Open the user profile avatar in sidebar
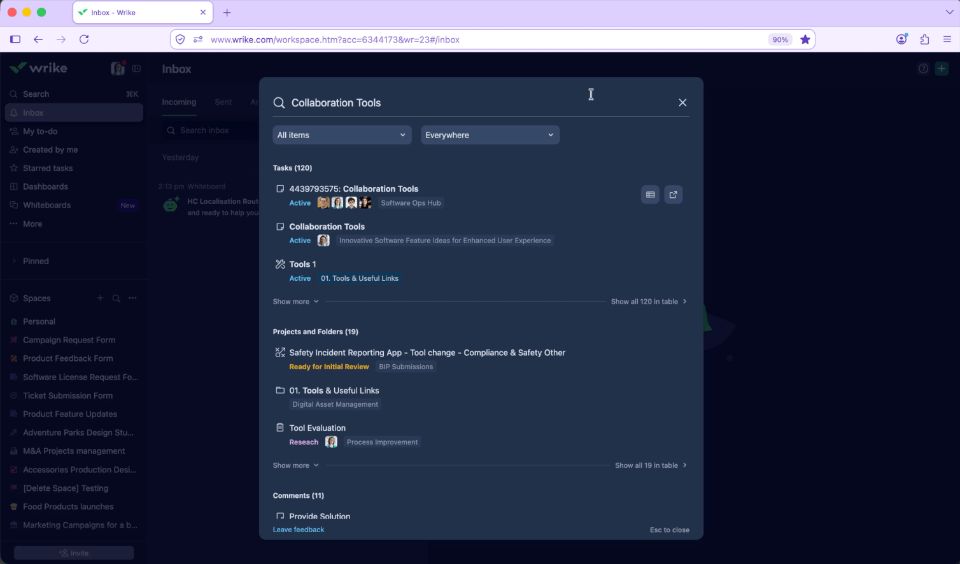 click(x=117, y=69)
